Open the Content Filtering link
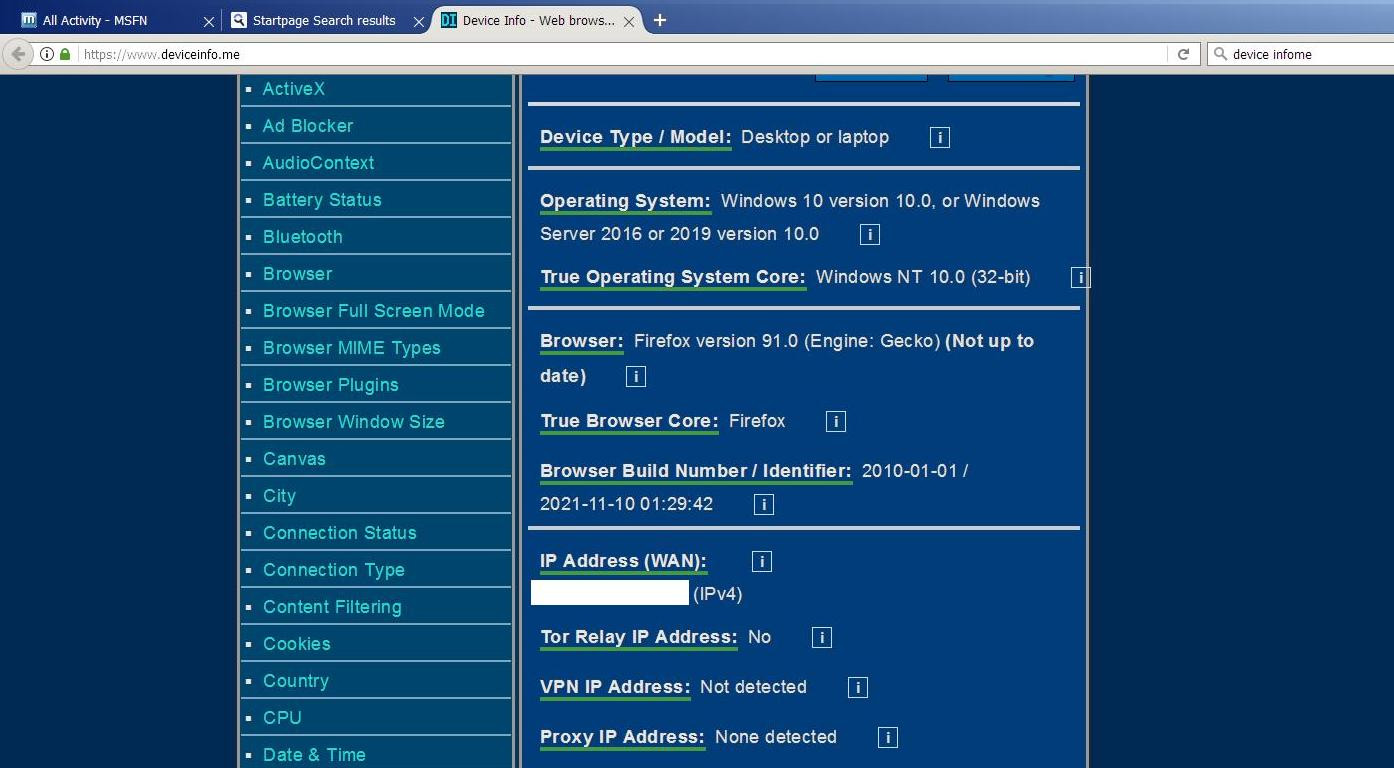Image resolution: width=1394 pixels, height=768 pixels. (x=332, y=607)
